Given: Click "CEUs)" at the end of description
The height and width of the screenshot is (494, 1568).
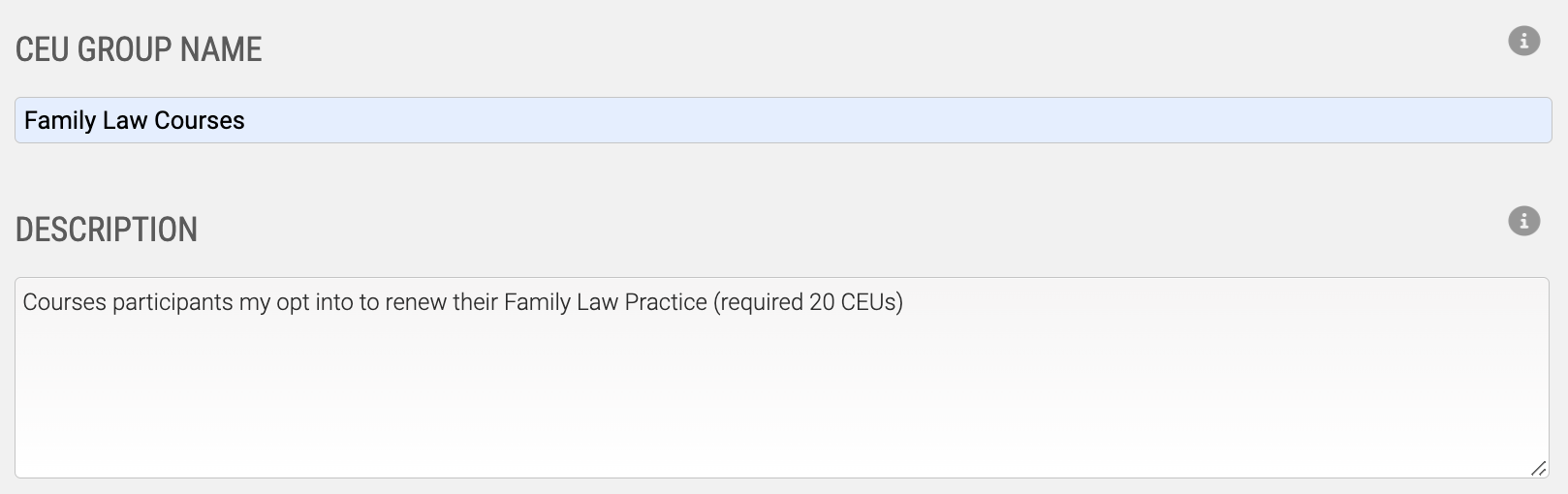Looking at the screenshot, I should [x=872, y=303].
